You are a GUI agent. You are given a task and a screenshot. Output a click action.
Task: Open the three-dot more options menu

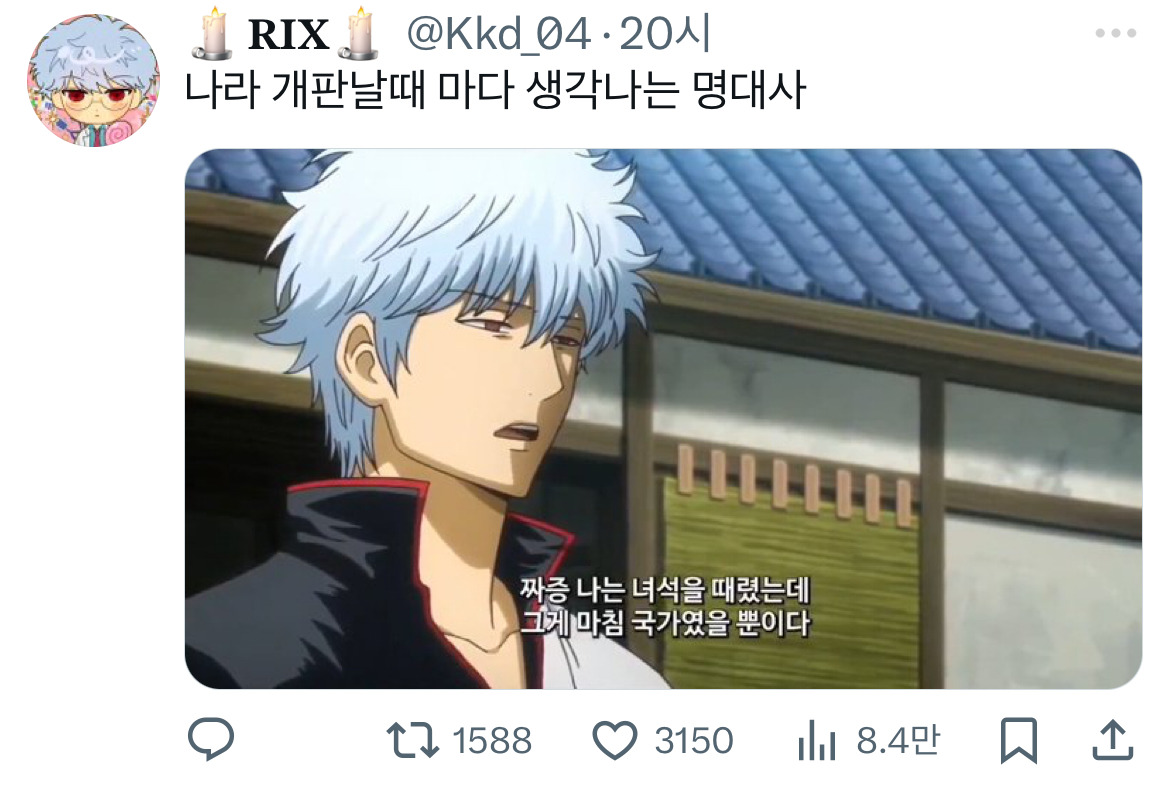[x=1116, y=33]
